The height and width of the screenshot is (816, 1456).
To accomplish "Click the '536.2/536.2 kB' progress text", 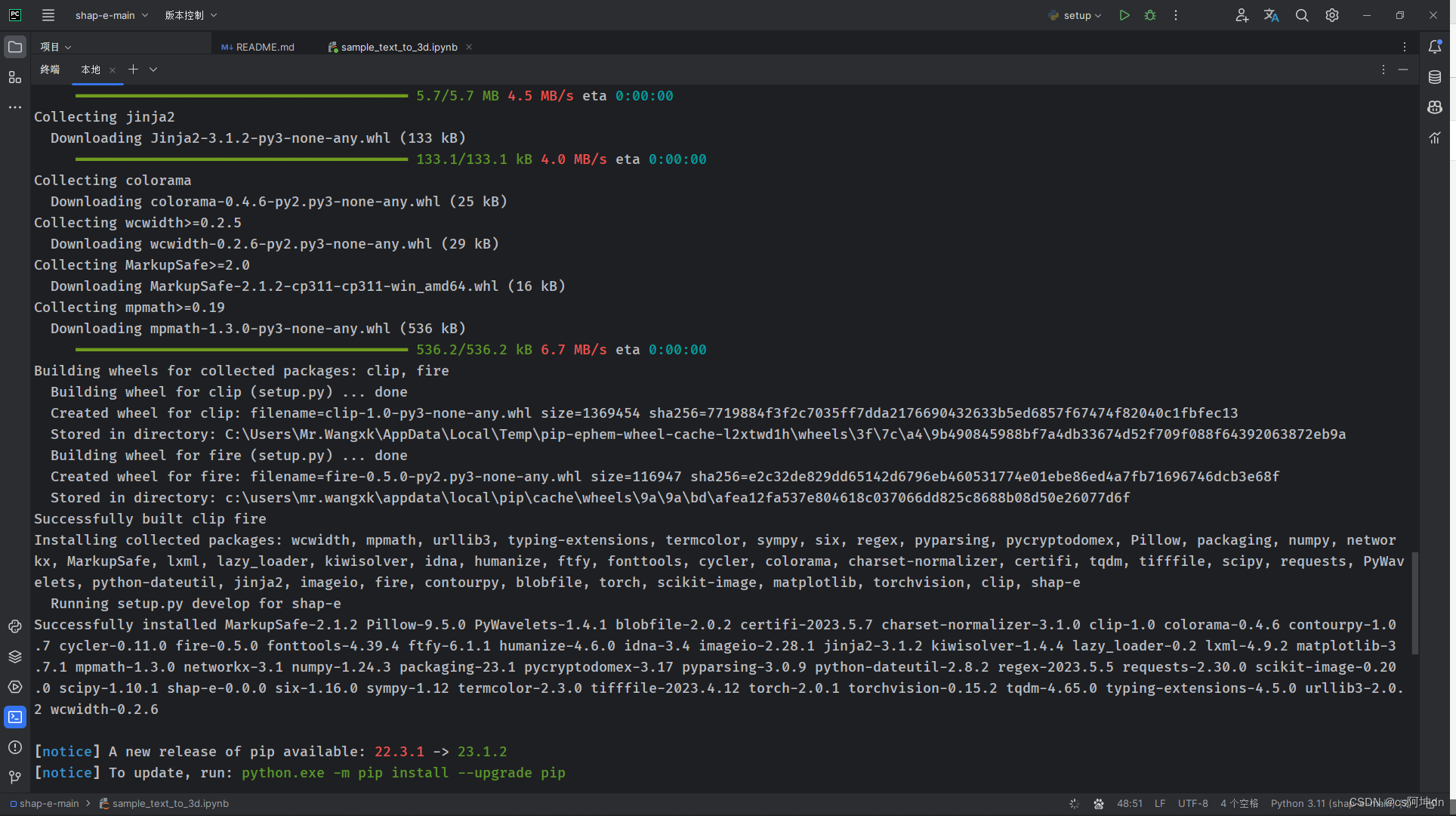I will (474, 350).
